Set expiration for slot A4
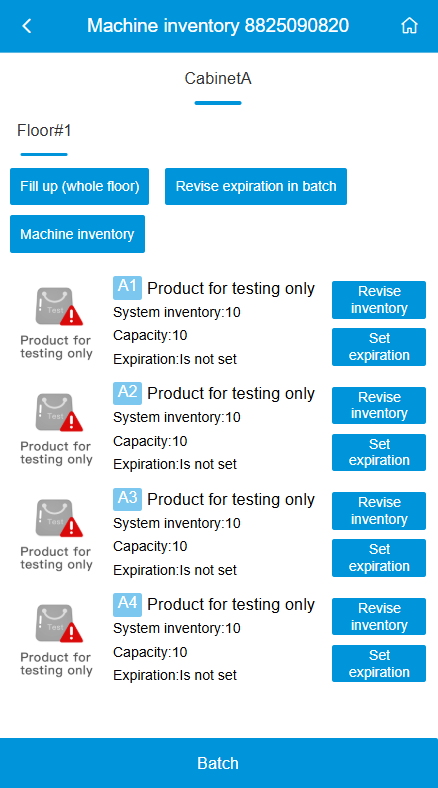438x788 pixels. tap(379, 663)
